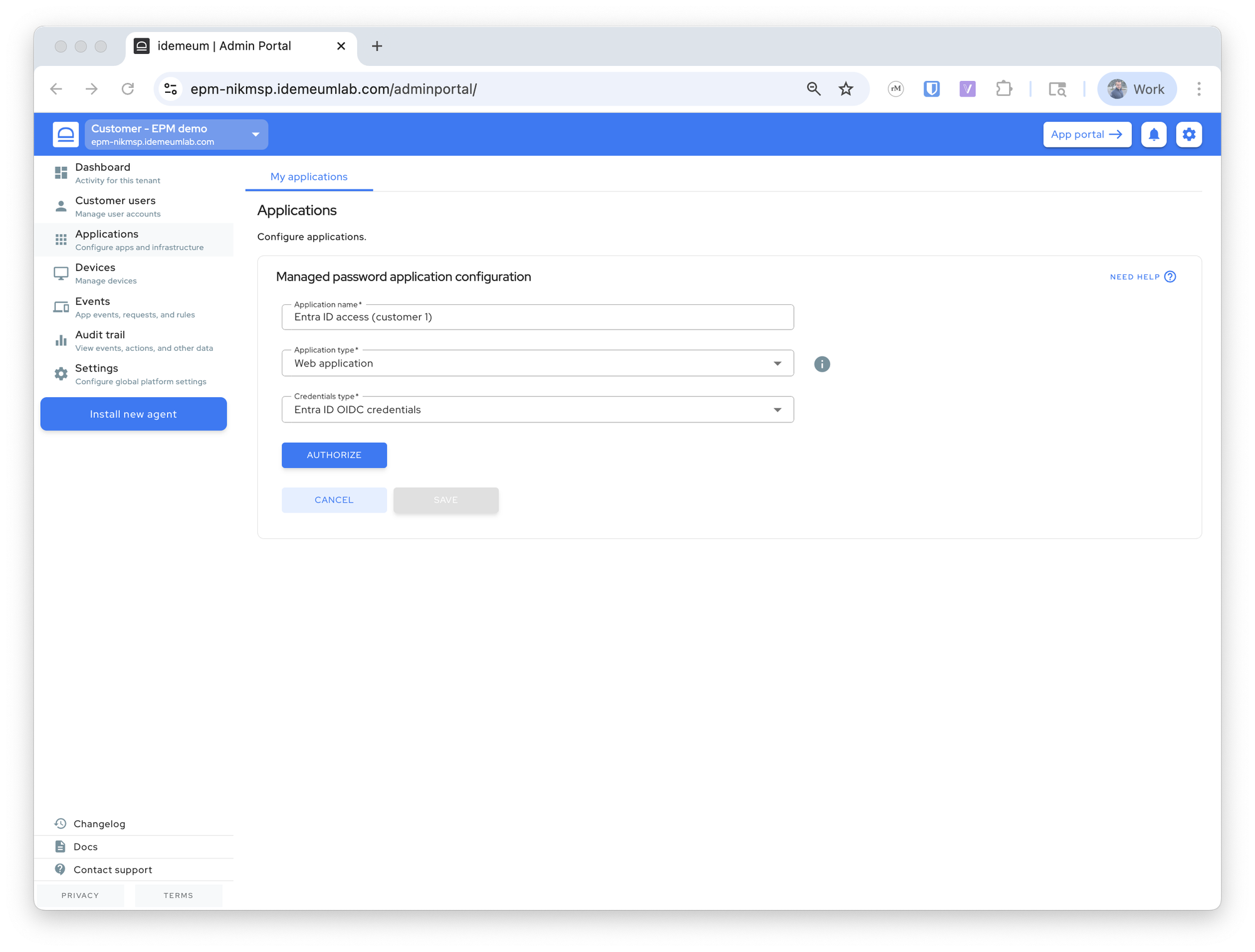The height and width of the screenshot is (952, 1255).
Task: Open TERMS link
Action: (x=178, y=895)
